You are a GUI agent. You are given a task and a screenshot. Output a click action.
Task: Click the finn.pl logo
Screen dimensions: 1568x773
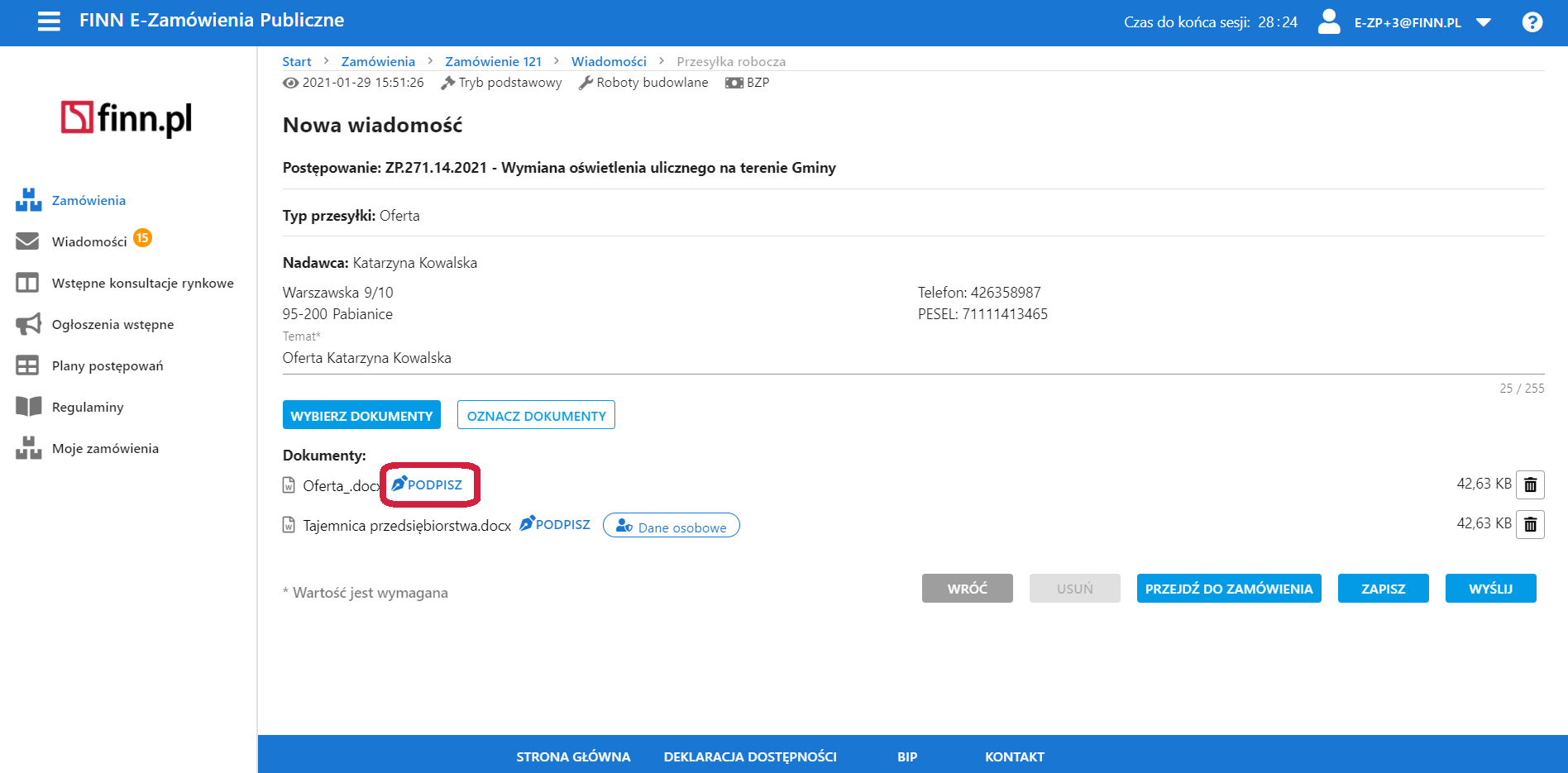point(127,119)
